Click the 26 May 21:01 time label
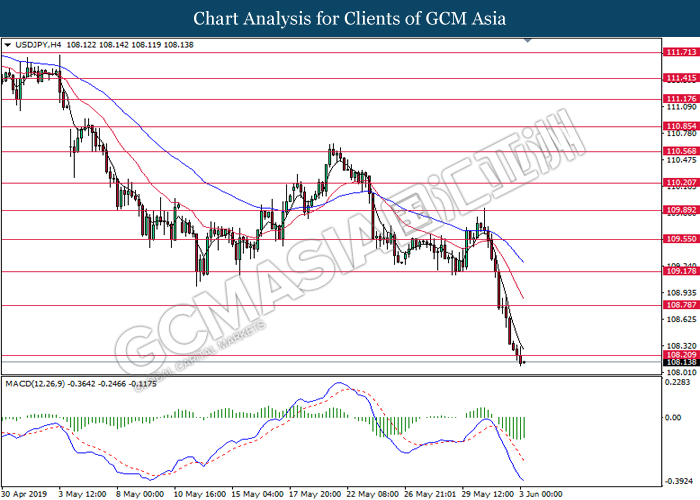 (x=430, y=494)
